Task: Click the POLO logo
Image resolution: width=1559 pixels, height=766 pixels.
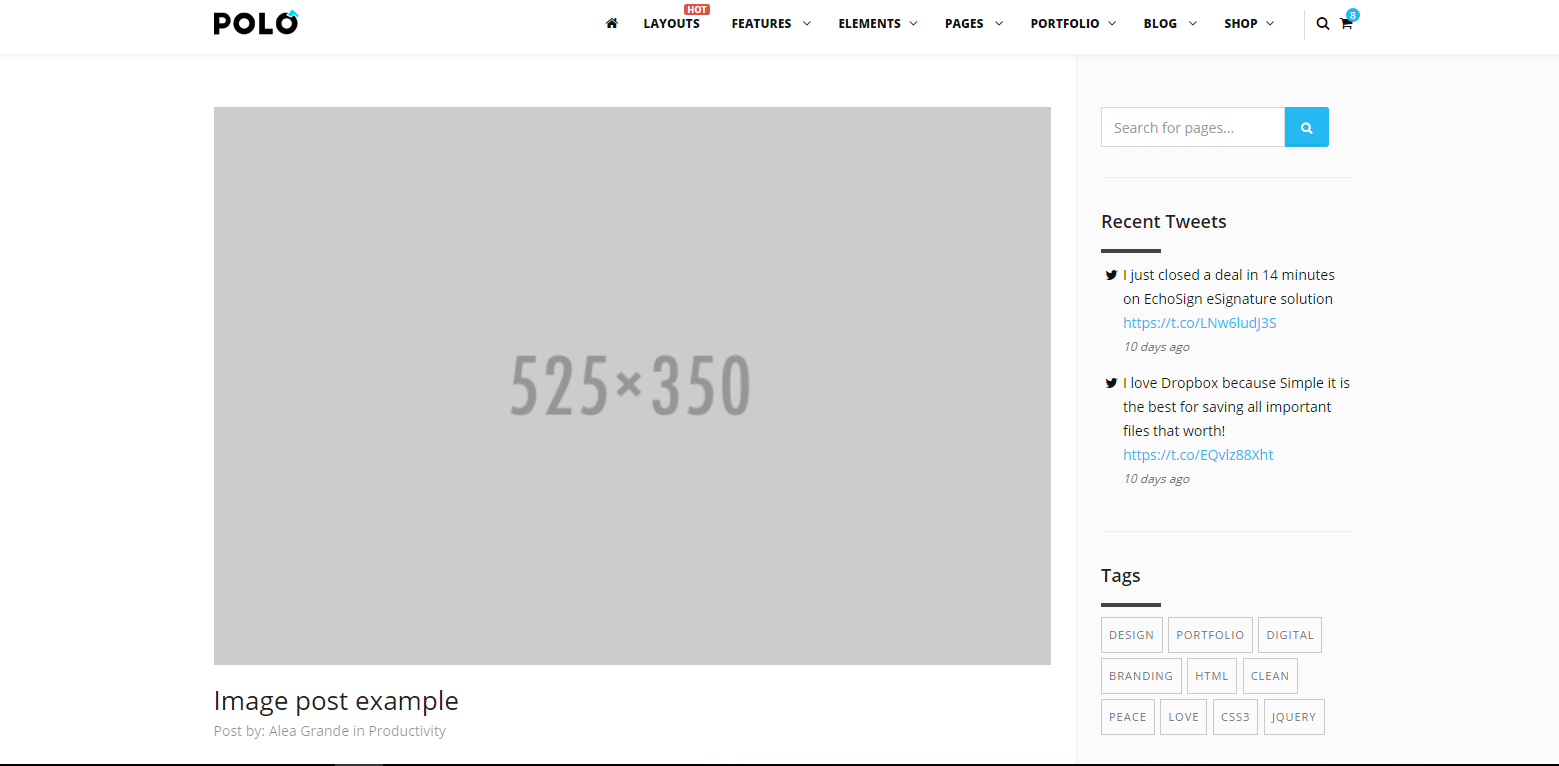Action: pyautogui.click(x=256, y=22)
